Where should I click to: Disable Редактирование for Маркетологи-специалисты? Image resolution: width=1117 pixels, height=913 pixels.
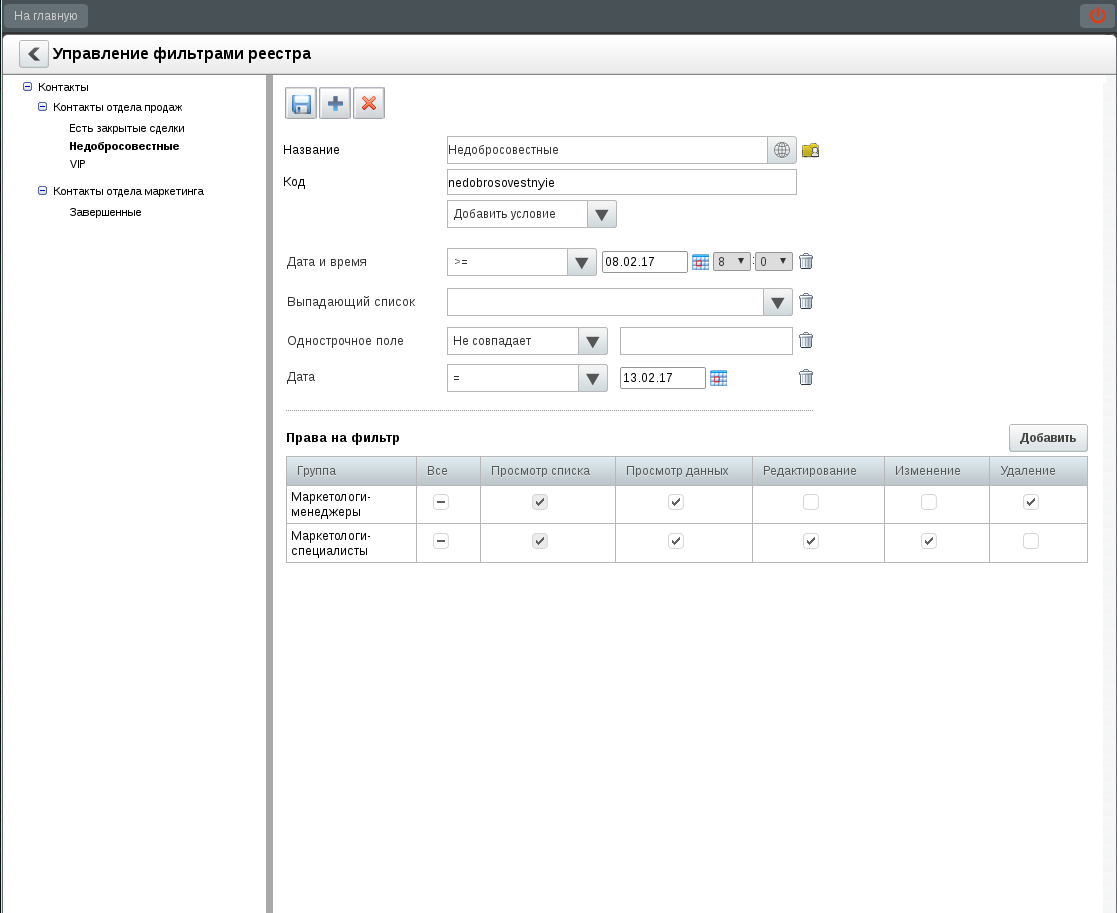tap(811, 541)
